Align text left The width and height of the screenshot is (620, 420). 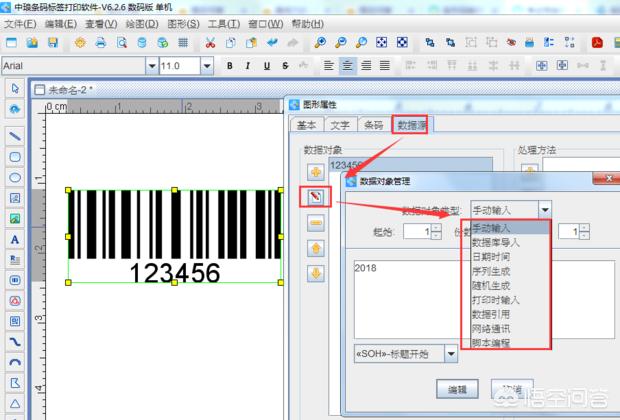328,66
